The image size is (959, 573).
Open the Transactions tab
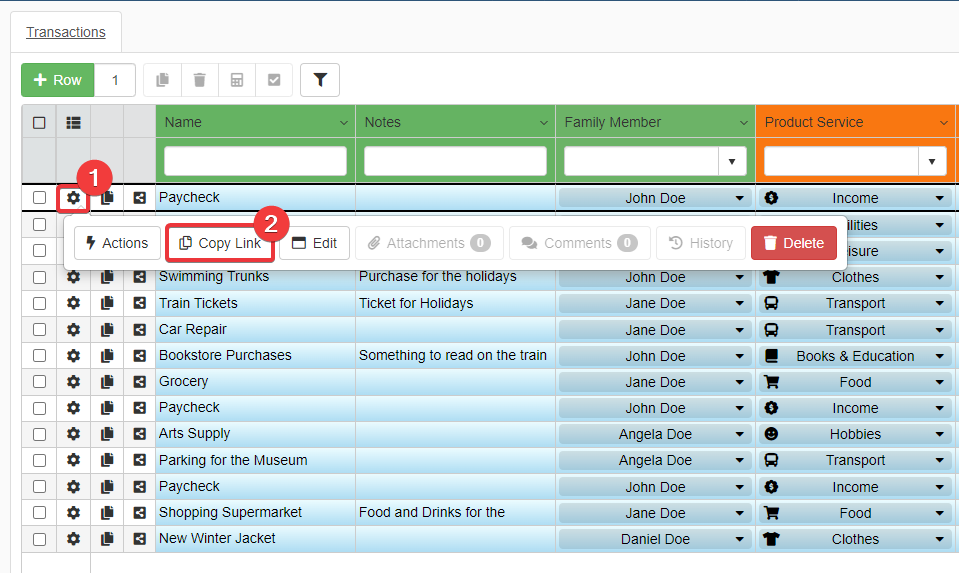(66, 32)
